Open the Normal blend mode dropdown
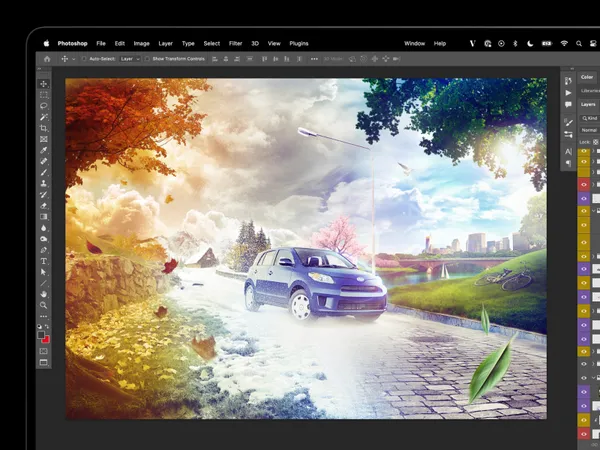 point(589,130)
